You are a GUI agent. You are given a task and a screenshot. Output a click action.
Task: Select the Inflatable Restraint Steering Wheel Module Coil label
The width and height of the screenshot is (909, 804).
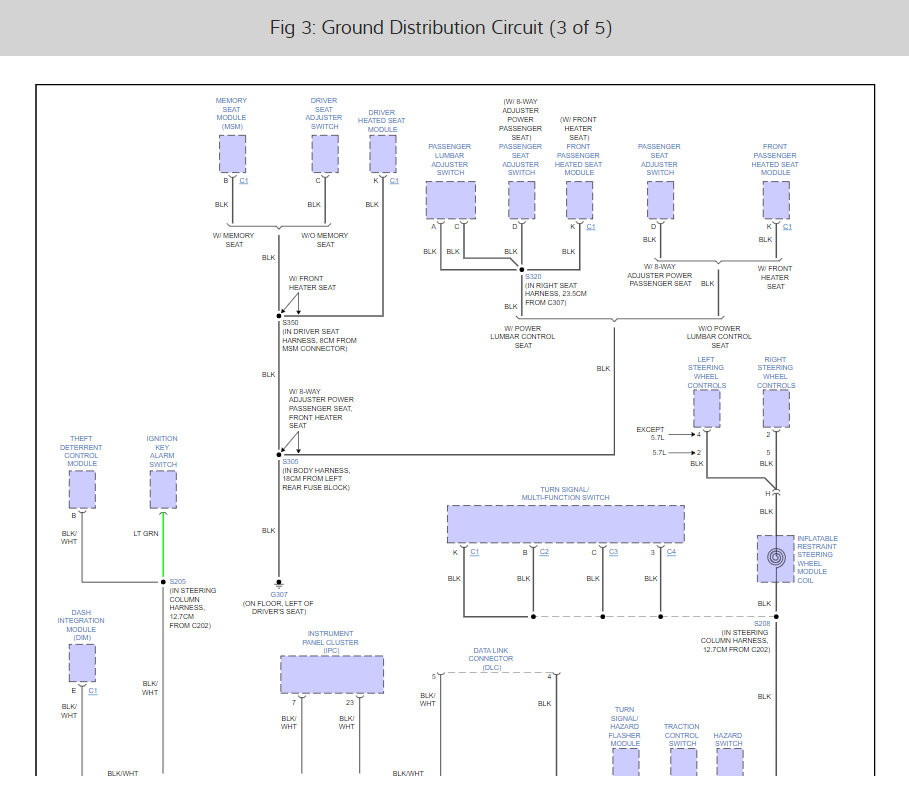(817, 559)
